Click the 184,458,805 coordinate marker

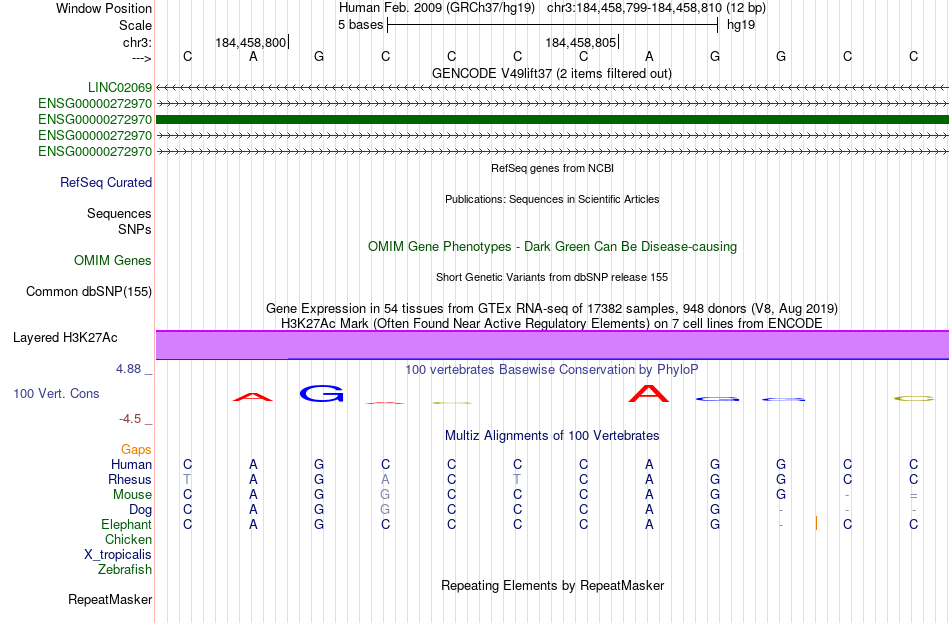580,42
